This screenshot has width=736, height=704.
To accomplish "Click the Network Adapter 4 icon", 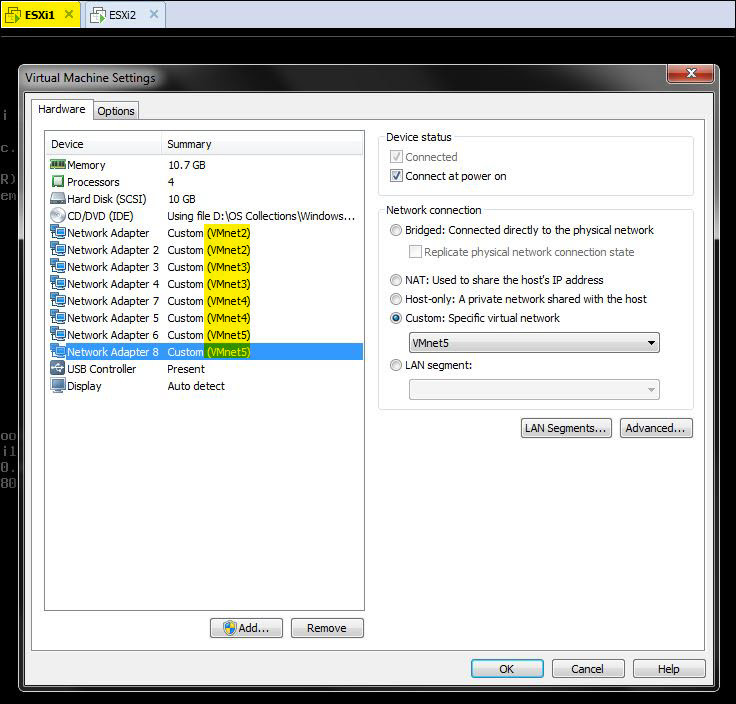I will (58, 283).
